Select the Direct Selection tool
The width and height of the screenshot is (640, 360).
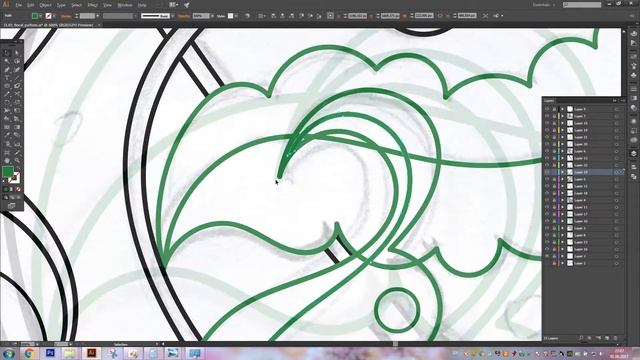tap(17, 53)
